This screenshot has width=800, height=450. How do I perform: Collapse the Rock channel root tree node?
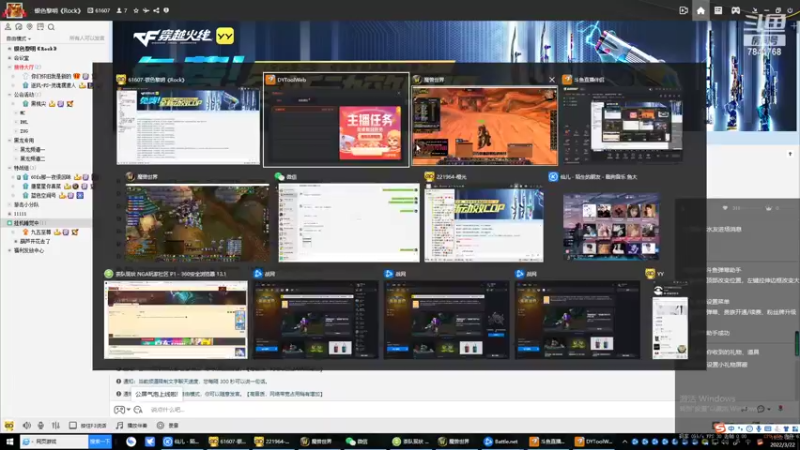[9, 49]
